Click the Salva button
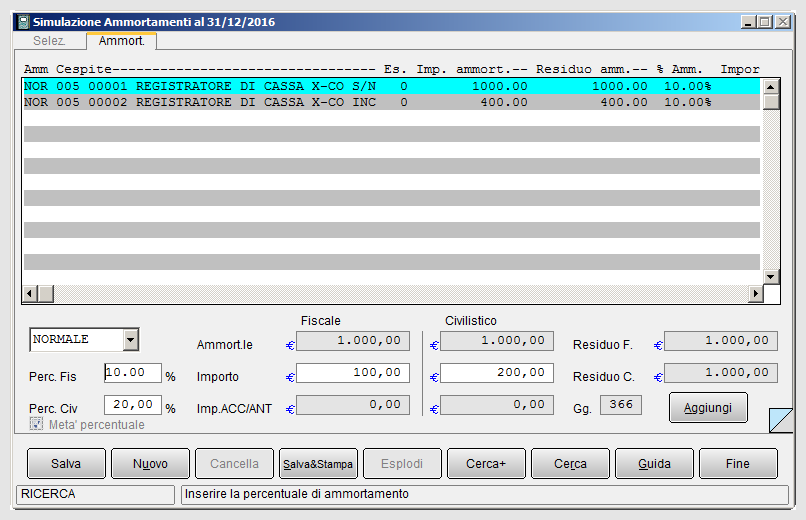This screenshot has height=520, width=806. click(x=66, y=463)
